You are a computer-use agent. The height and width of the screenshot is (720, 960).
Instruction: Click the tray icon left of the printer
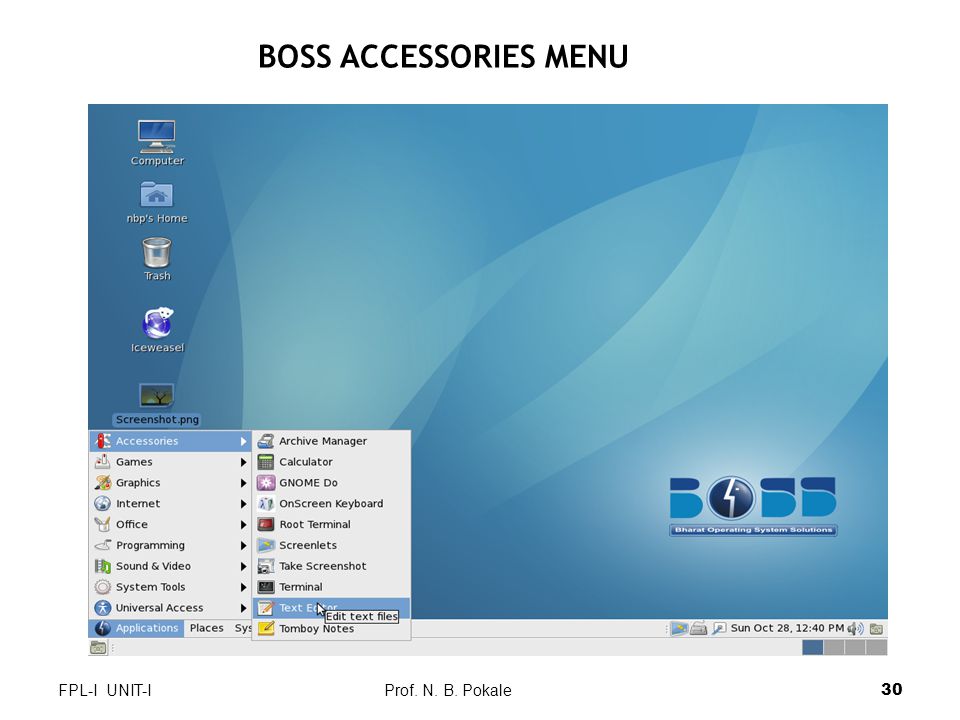coord(679,628)
